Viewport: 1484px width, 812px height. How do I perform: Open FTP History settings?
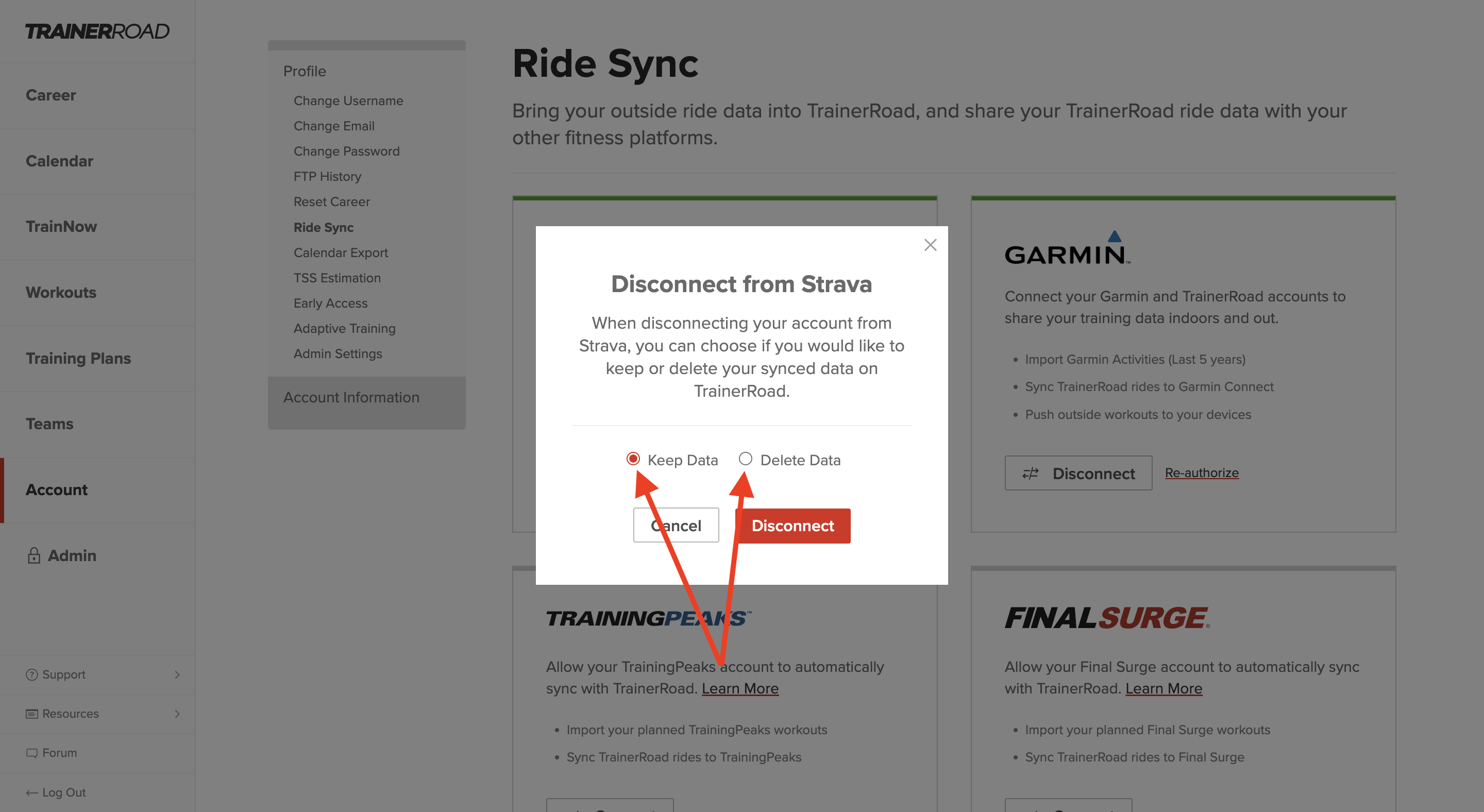point(327,176)
